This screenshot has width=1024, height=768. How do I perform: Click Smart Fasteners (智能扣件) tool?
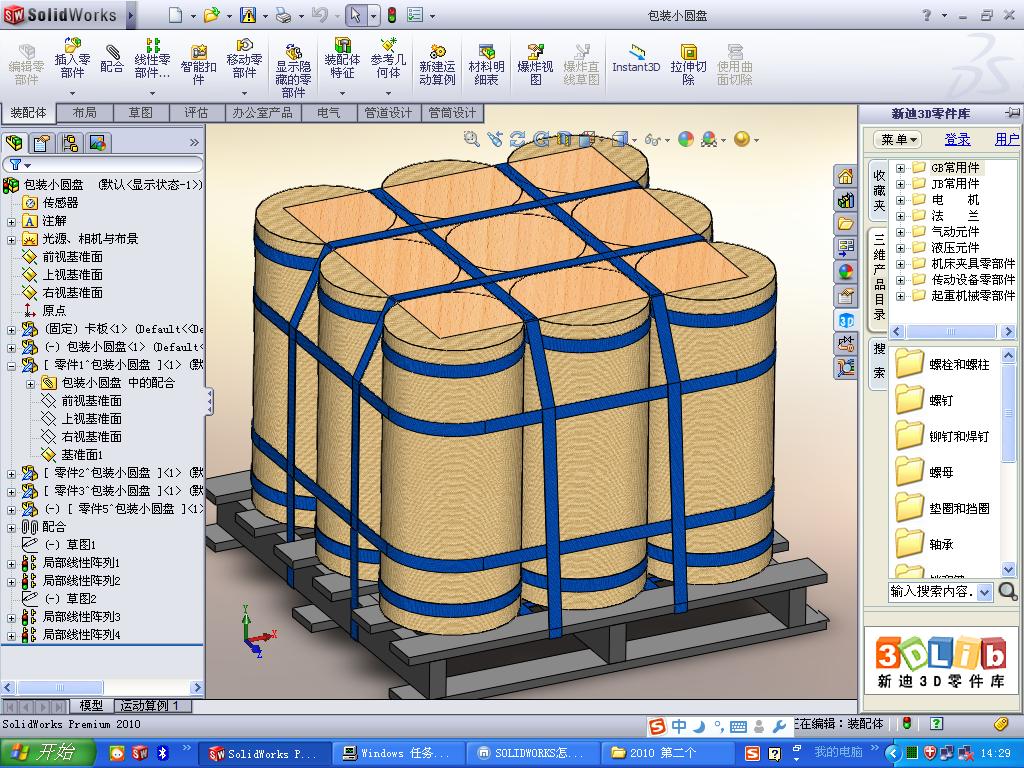(x=199, y=64)
